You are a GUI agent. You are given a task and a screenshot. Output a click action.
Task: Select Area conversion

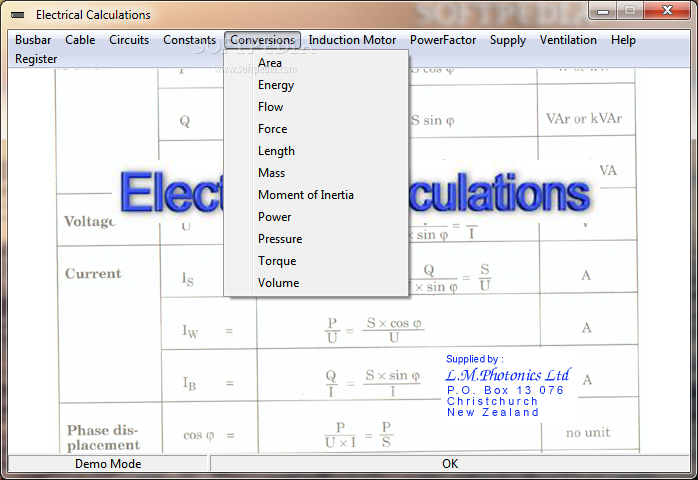[316, 63]
